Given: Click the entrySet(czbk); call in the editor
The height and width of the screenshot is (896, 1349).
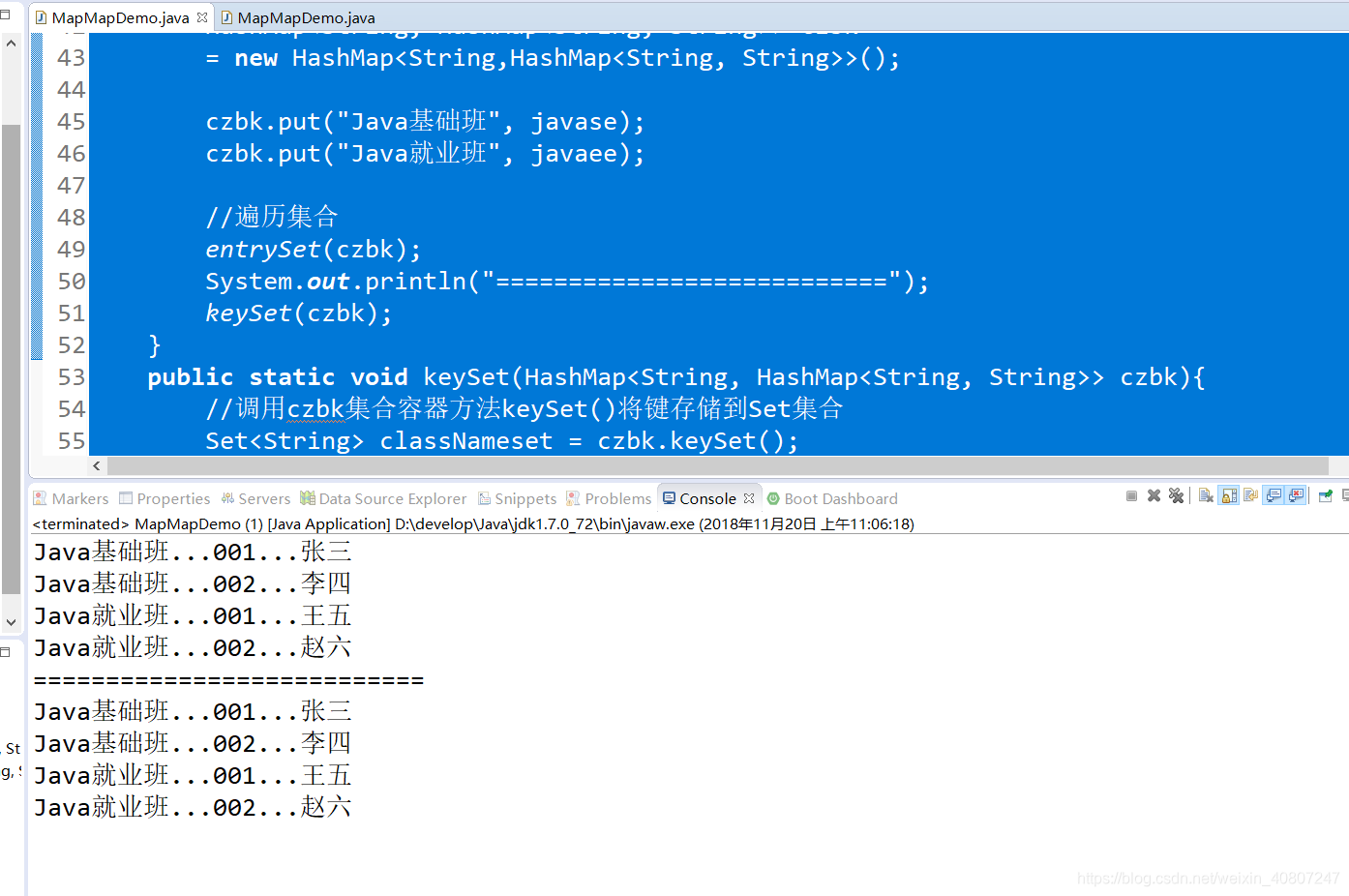Looking at the screenshot, I should [314, 250].
